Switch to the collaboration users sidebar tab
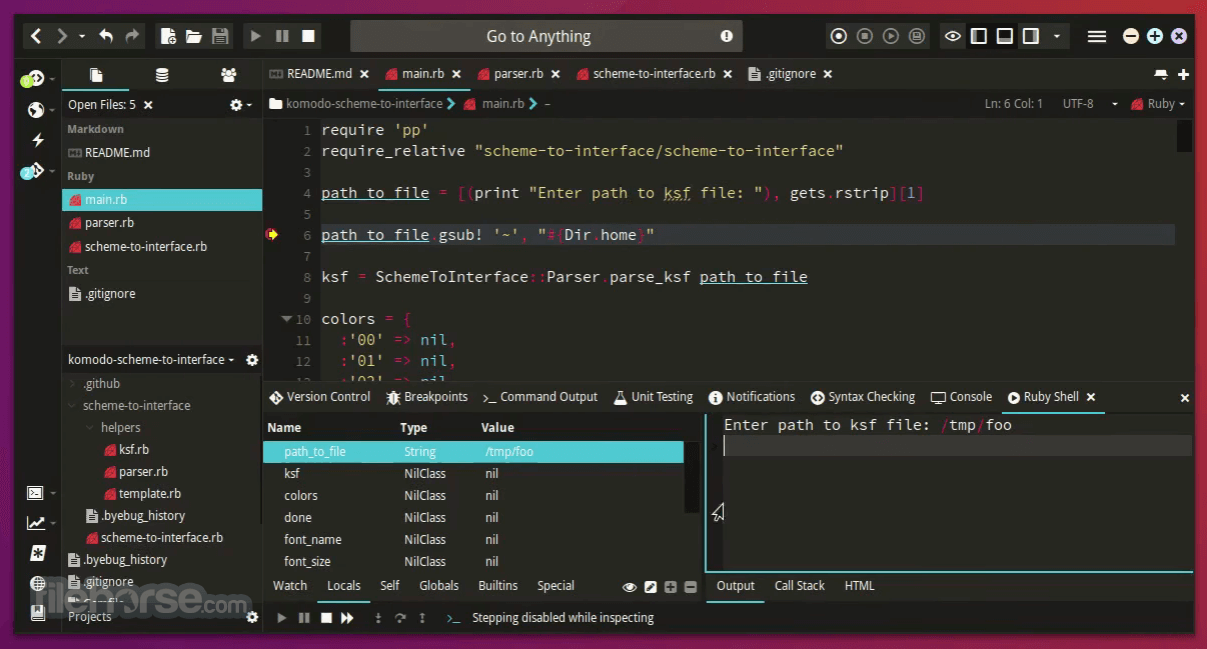 coord(229,75)
